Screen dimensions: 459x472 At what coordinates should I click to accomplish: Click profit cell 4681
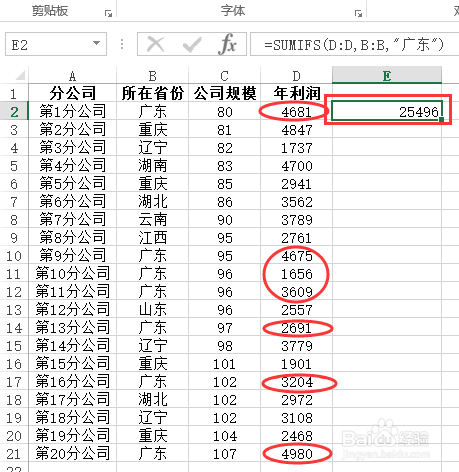[x=296, y=111]
